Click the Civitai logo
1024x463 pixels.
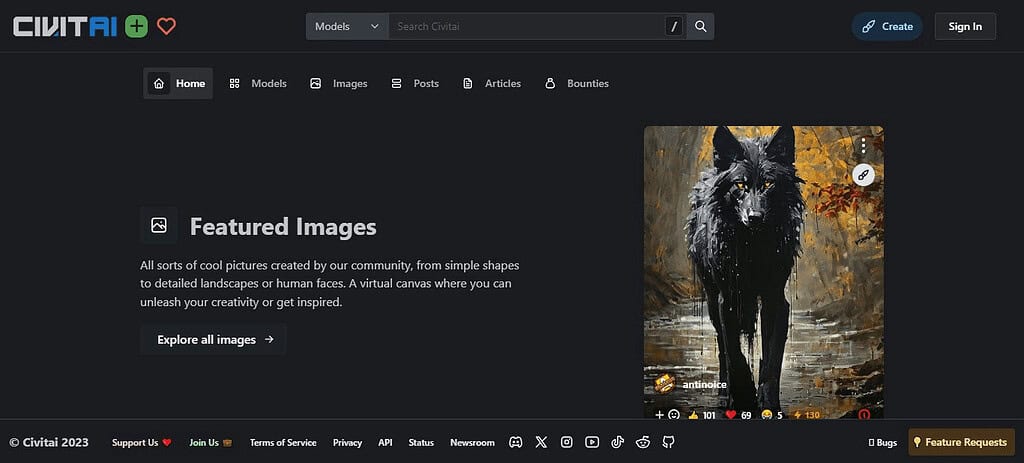pos(65,26)
